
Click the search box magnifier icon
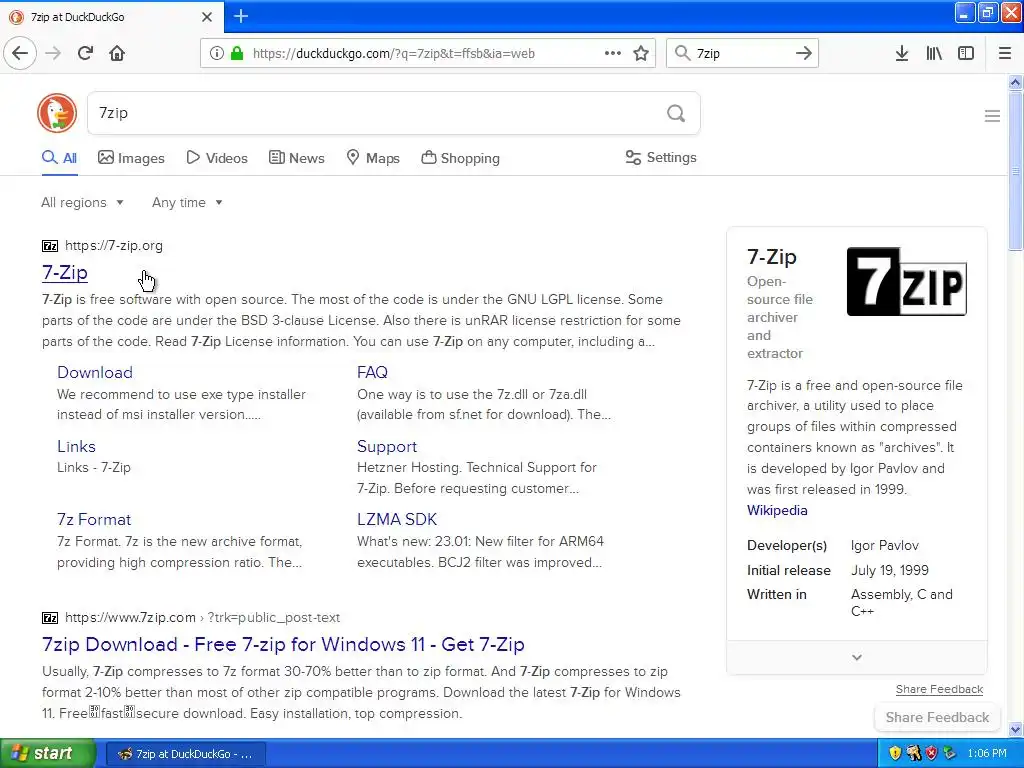click(x=682, y=54)
